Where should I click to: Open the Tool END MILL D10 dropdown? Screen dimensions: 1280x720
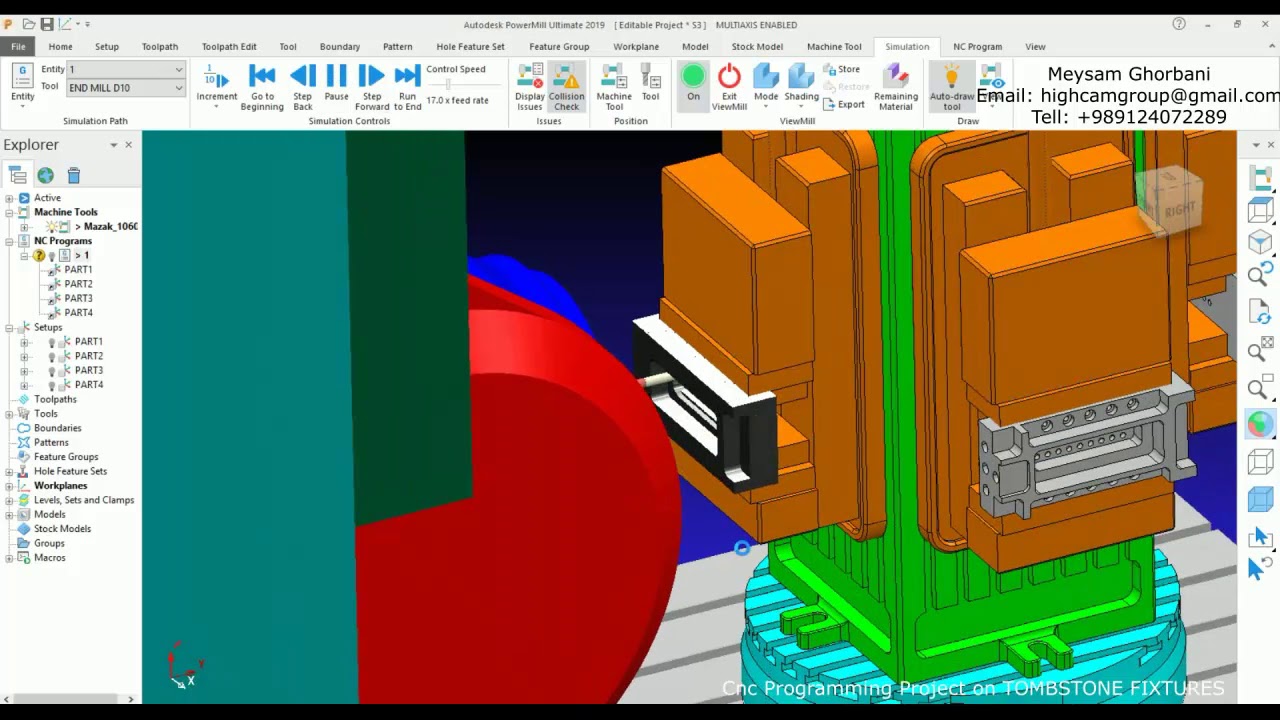(x=126, y=88)
